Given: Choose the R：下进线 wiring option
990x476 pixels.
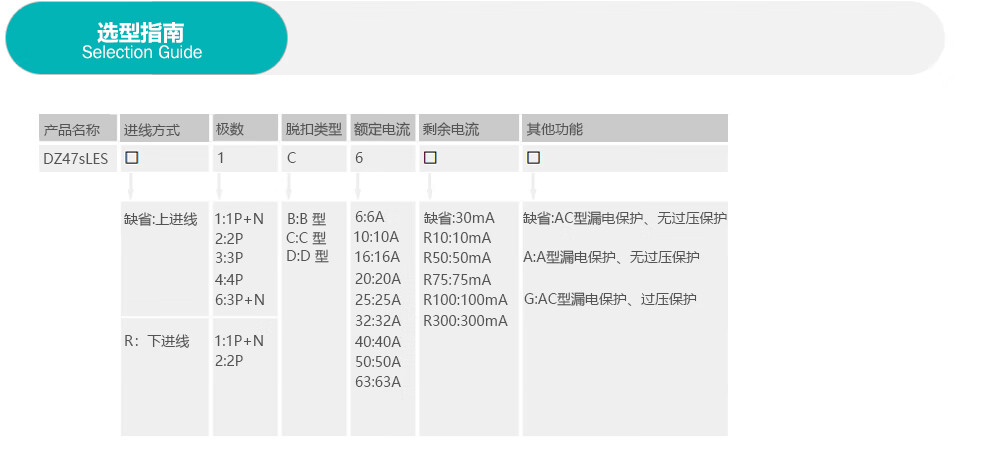Looking at the screenshot, I should 156,341.
